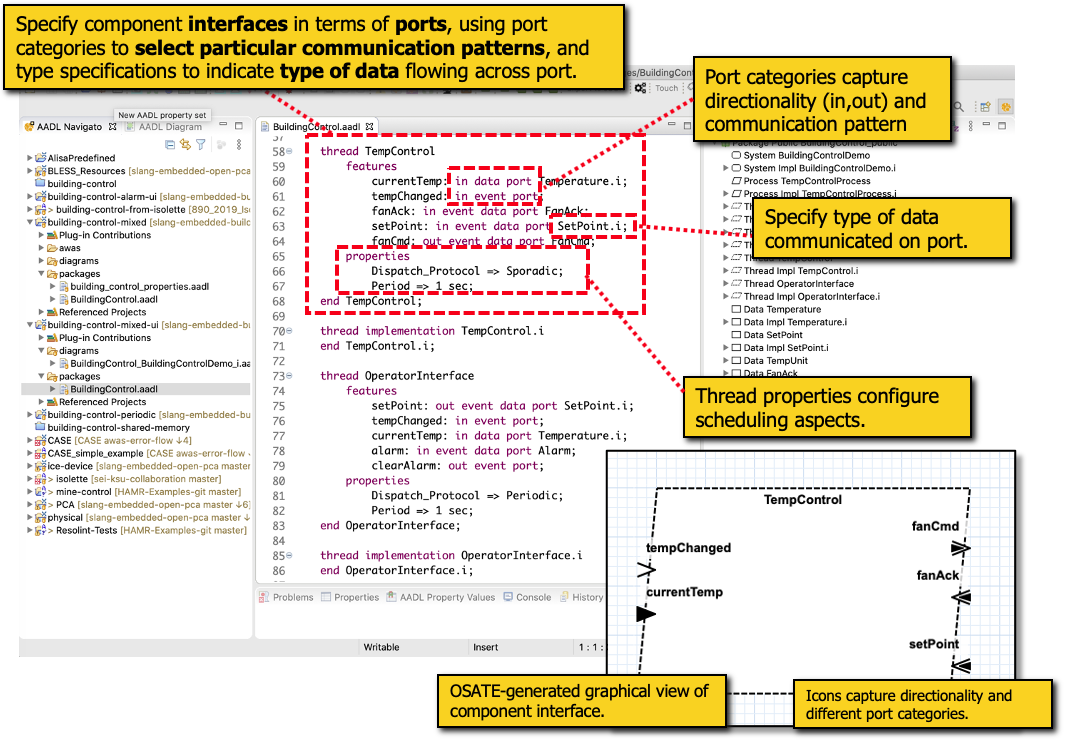Click the tempChanged event port icon

646,569
